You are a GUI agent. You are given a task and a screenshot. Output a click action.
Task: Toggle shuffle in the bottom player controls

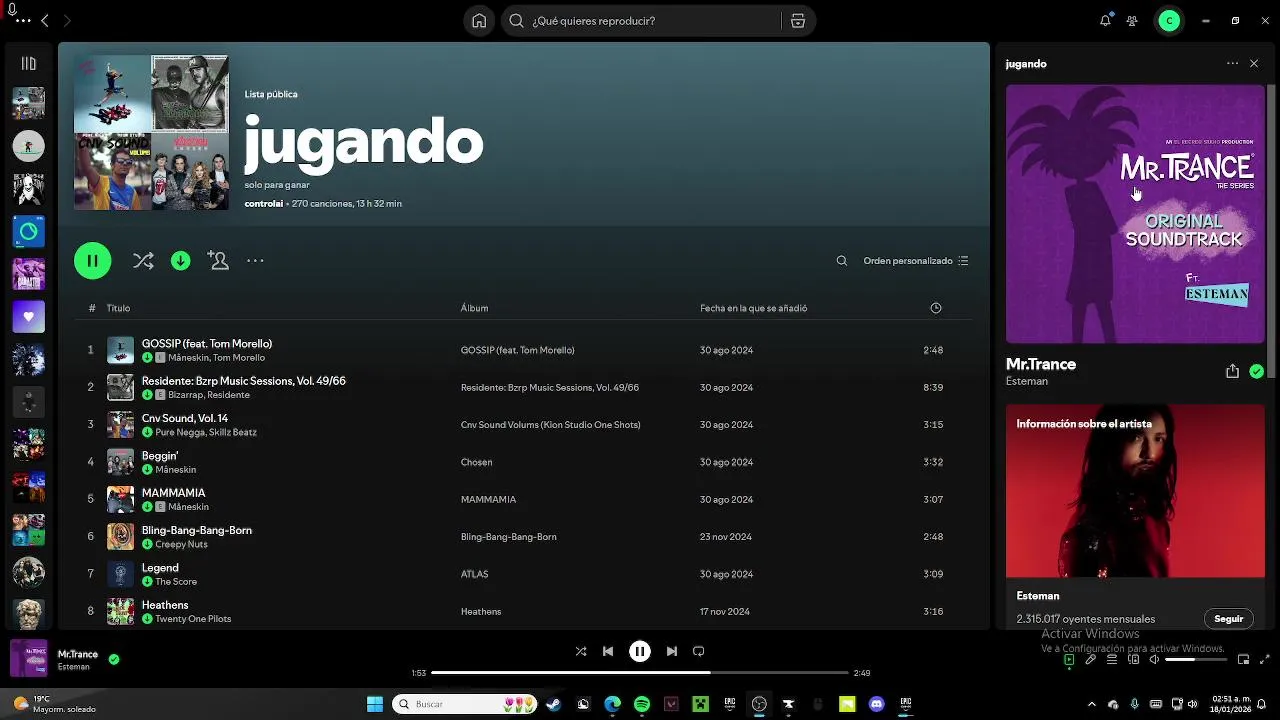coord(581,651)
